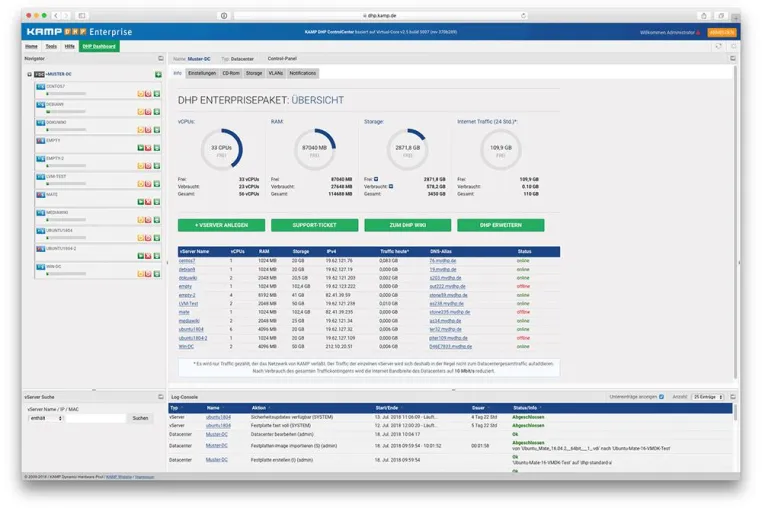The width and height of the screenshot is (762, 508).
Task: Open ZUM DHP WIKI button
Action: [x=408, y=225]
